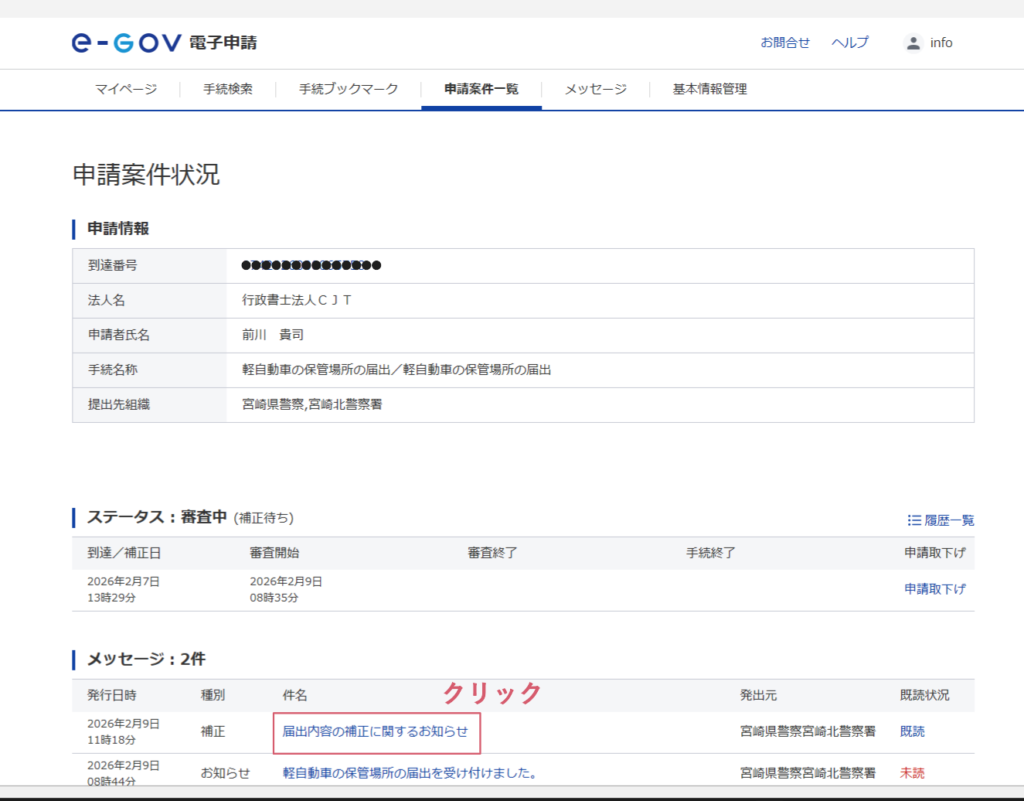Open the メッセージ tab
The image size is (1024, 801).
[x=595, y=89]
